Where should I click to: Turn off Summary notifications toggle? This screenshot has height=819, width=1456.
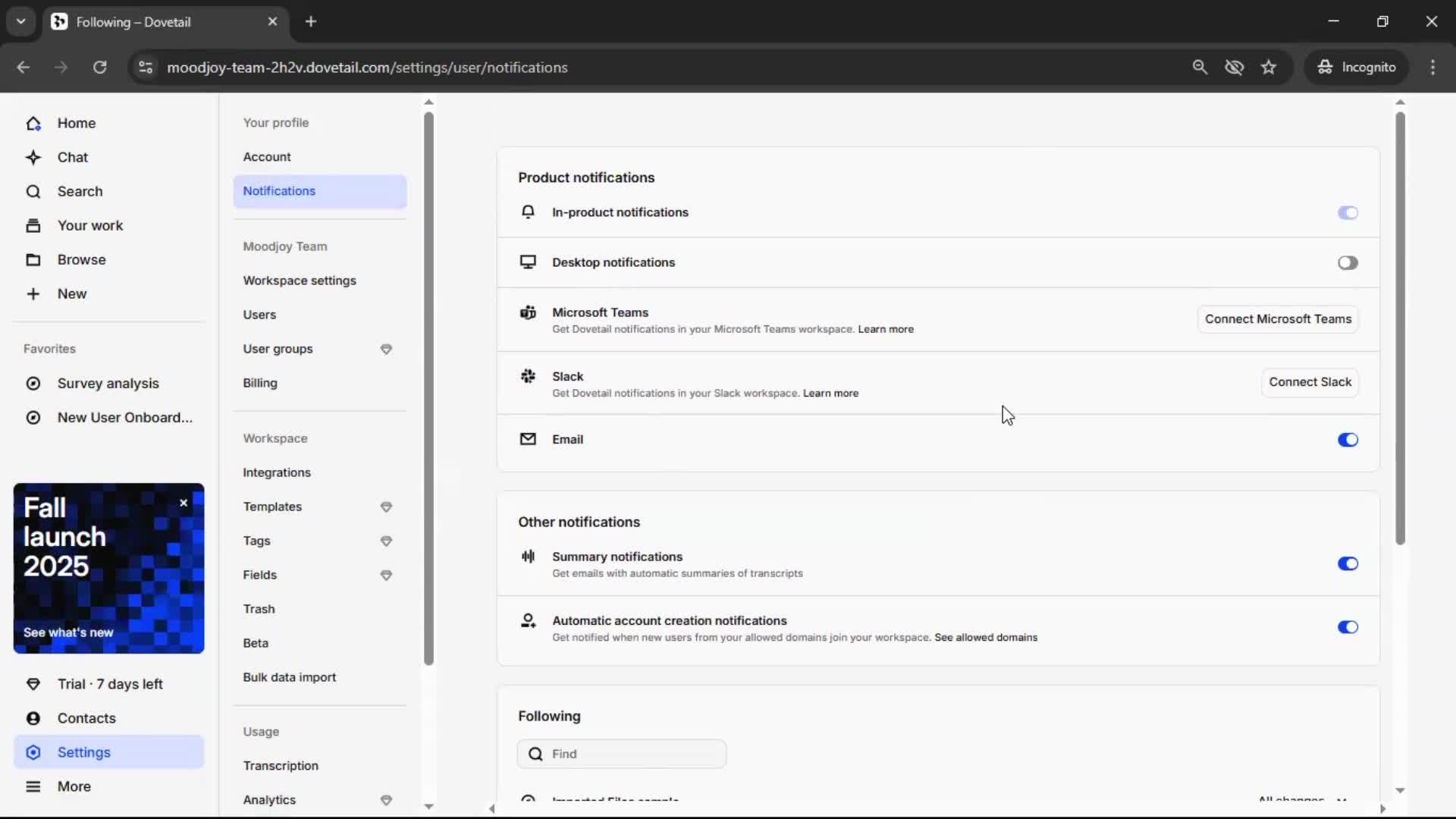[x=1348, y=563]
